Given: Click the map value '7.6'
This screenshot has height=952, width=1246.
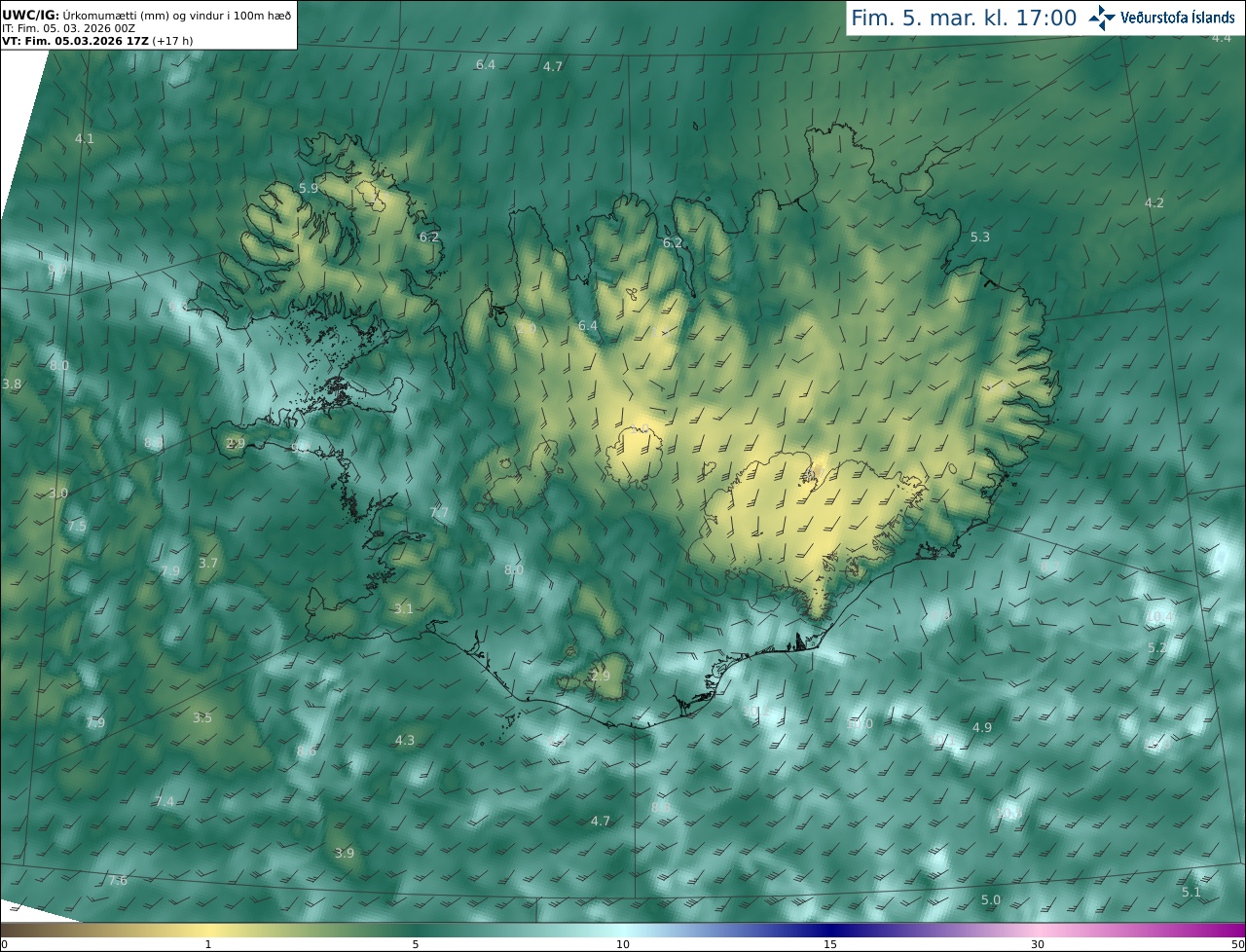Looking at the screenshot, I should tap(117, 880).
